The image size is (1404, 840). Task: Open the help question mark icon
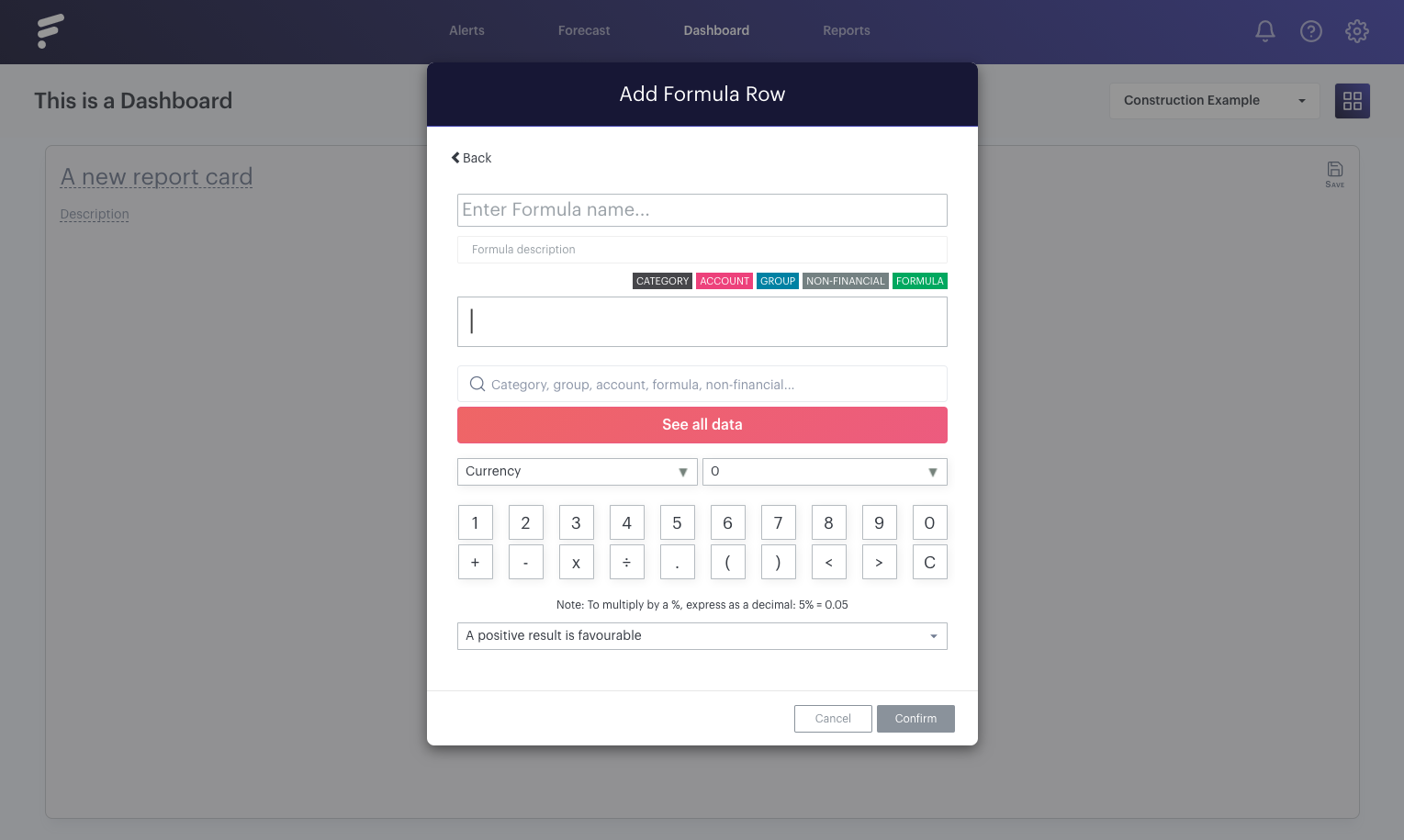point(1310,31)
